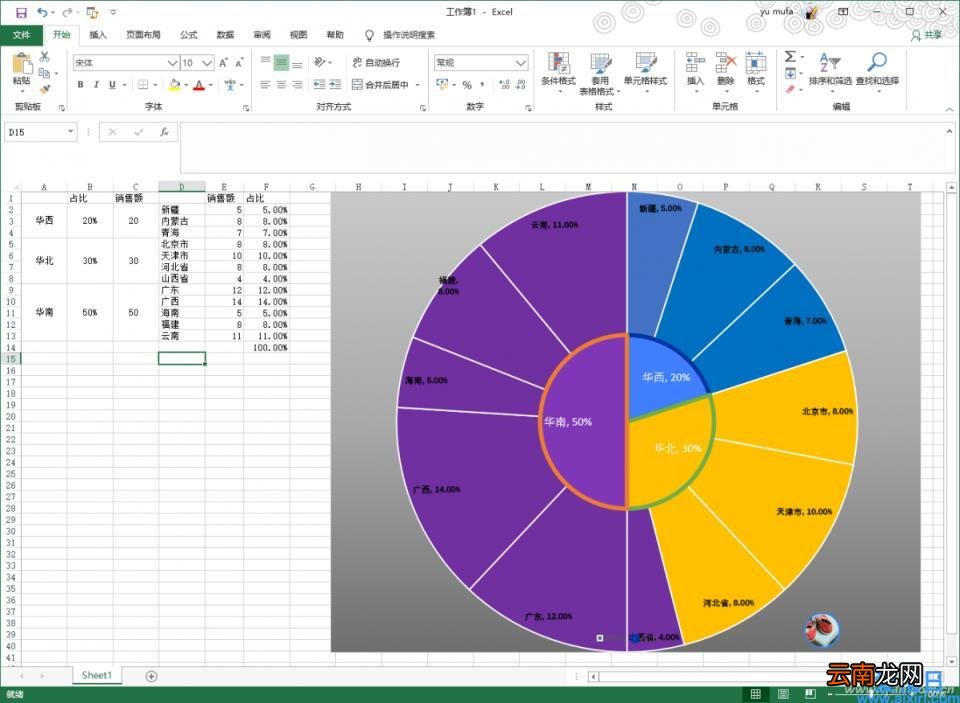Screen dimensions: 960x703
Task: Click Decrease Decimal icon
Action: (x=520, y=85)
